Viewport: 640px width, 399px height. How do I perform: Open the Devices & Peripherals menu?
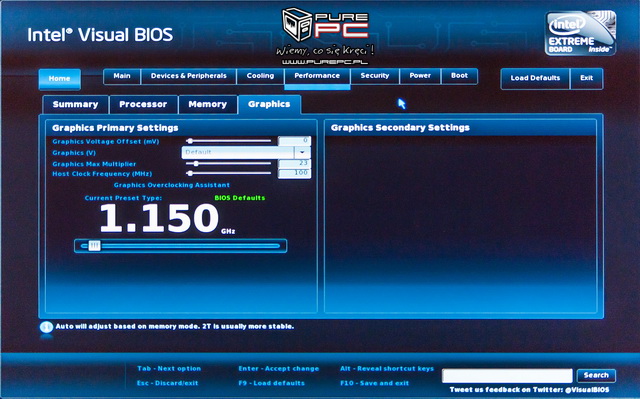coord(189,76)
